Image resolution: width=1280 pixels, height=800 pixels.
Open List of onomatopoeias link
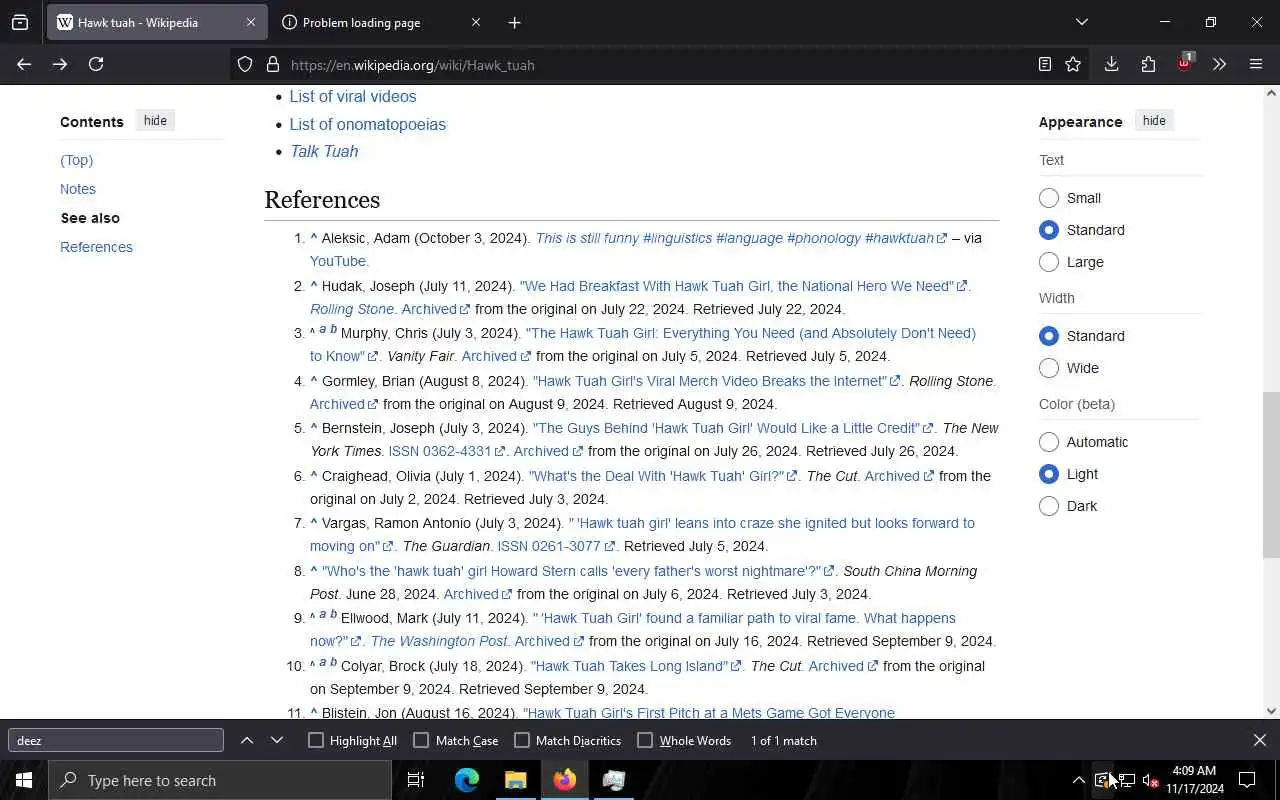tap(368, 124)
